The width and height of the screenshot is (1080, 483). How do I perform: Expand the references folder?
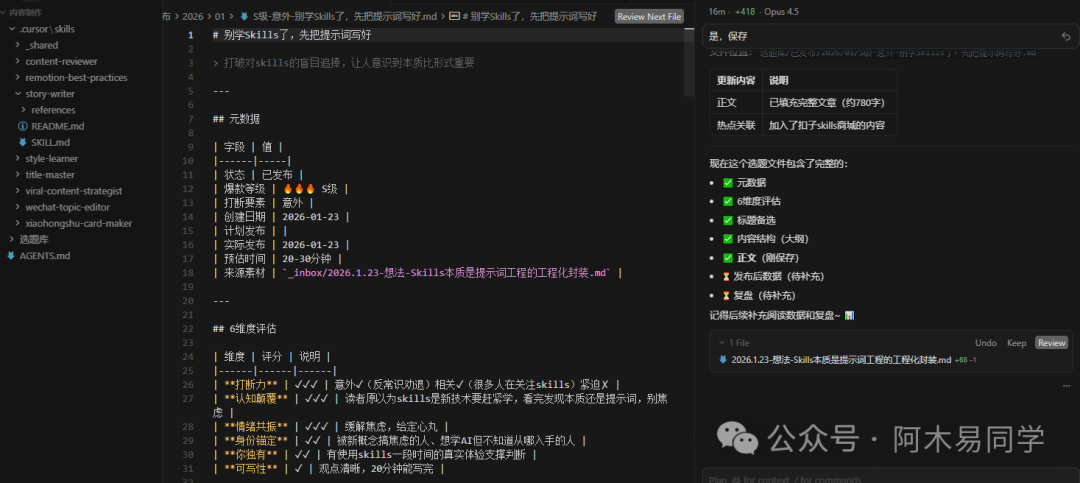[x=24, y=110]
